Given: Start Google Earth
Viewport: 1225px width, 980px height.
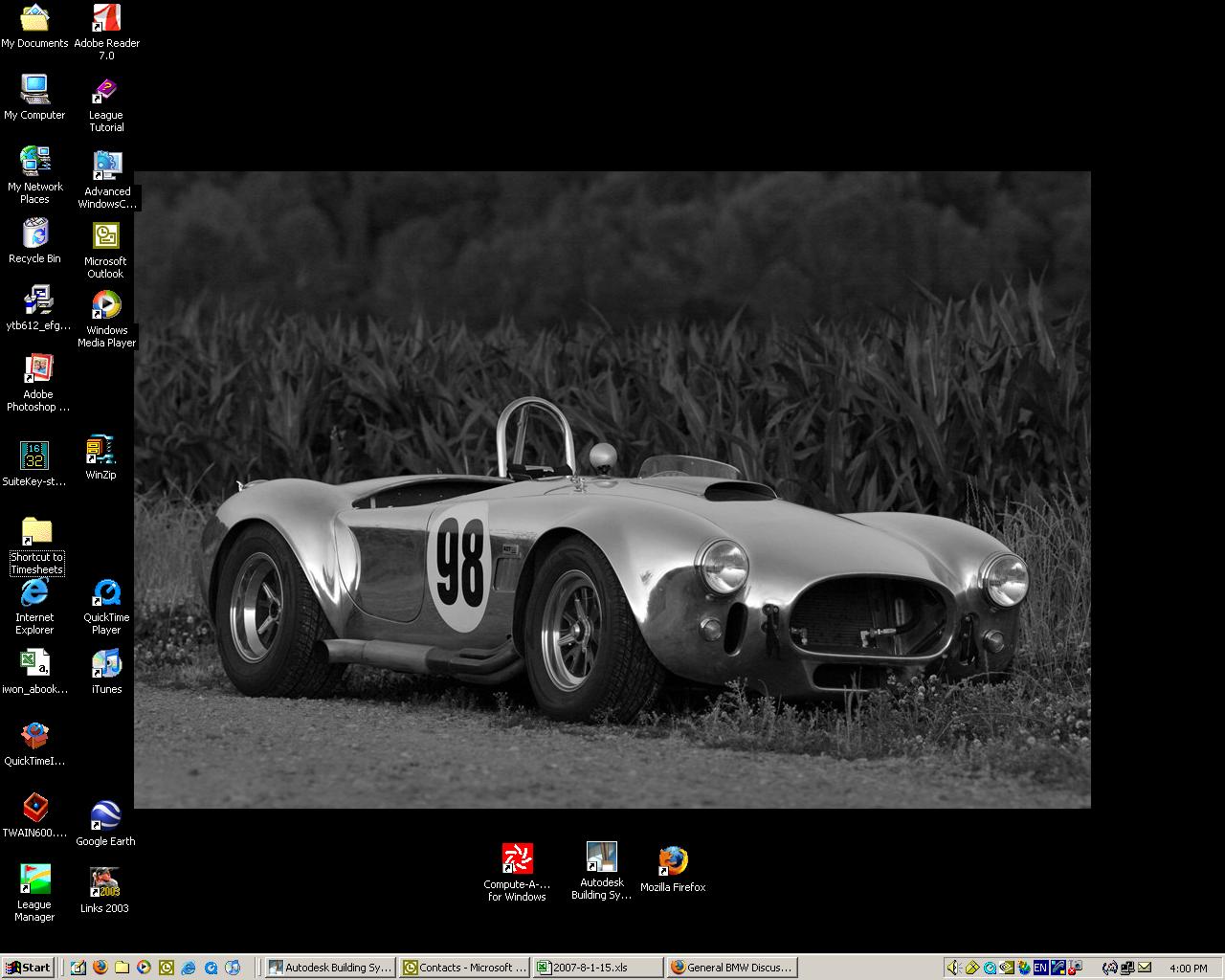Looking at the screenshot, I should pos(105,813).
